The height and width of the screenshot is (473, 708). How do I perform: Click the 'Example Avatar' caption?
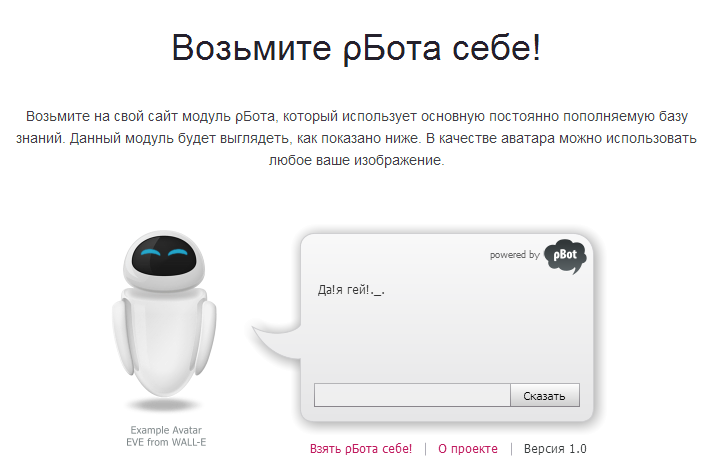(166, 430)
